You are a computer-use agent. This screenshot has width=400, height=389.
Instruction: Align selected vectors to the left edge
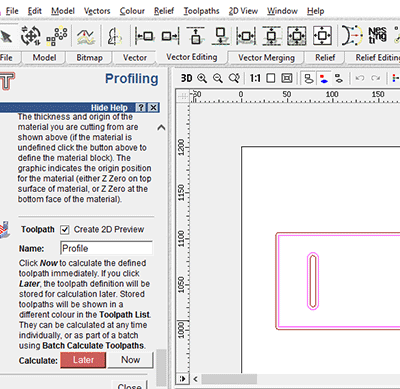point(145,36)
